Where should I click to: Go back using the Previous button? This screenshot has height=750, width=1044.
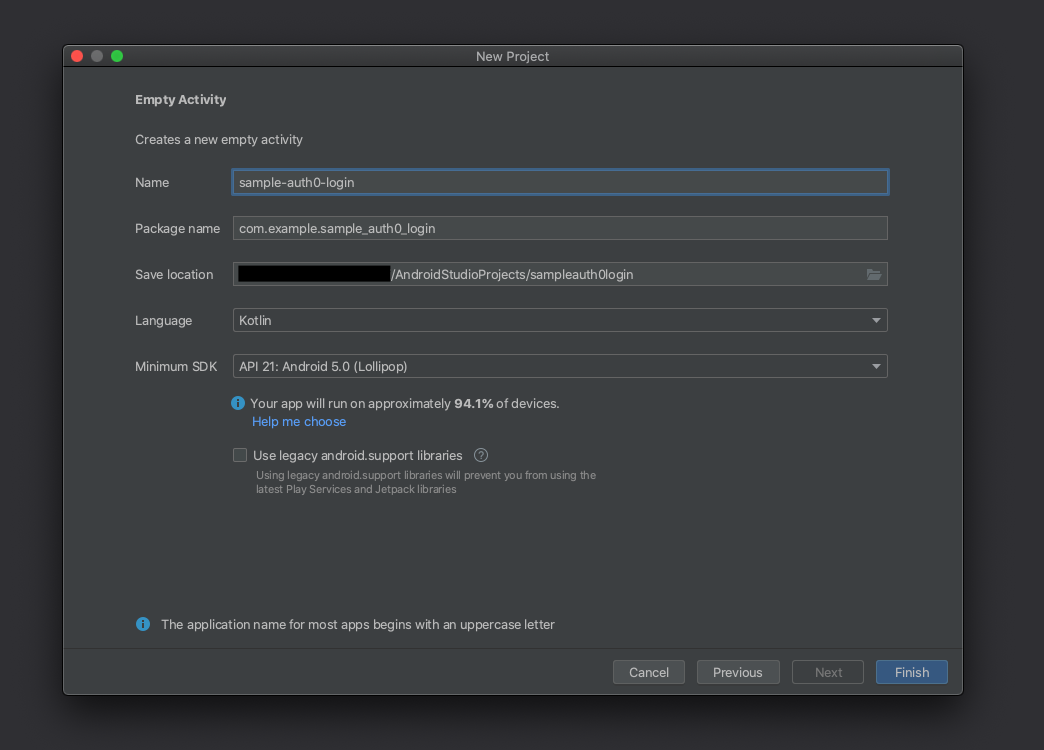click(738, 671)
